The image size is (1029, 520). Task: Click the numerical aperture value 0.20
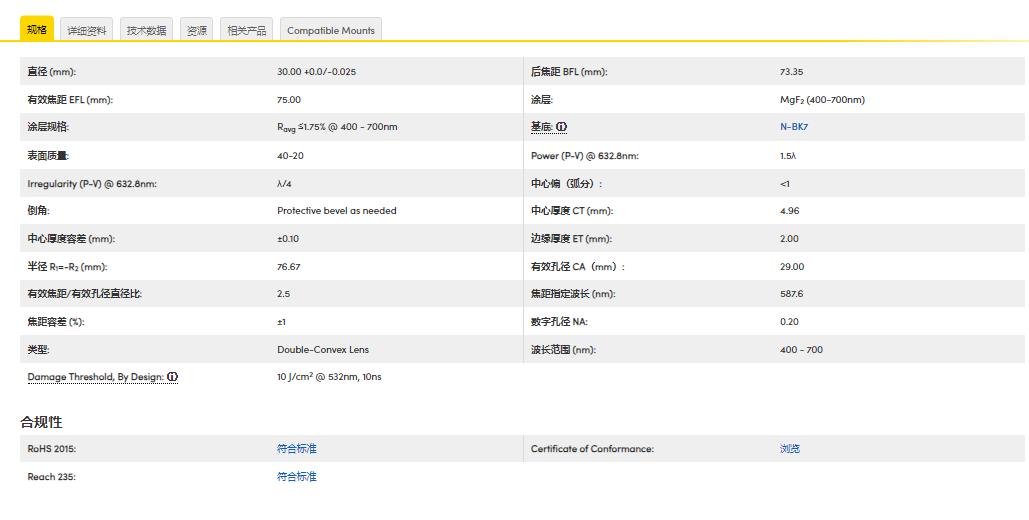pos(789,322)
